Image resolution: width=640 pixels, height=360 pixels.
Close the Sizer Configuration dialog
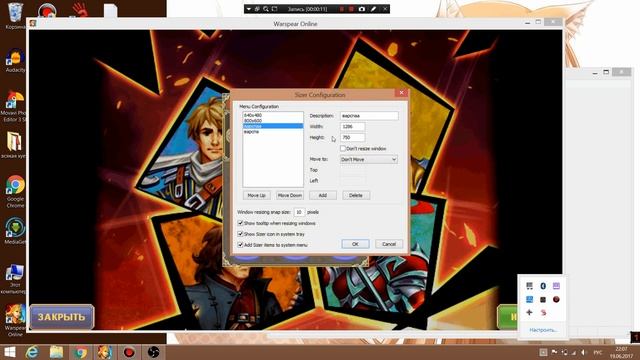[401, 93]
